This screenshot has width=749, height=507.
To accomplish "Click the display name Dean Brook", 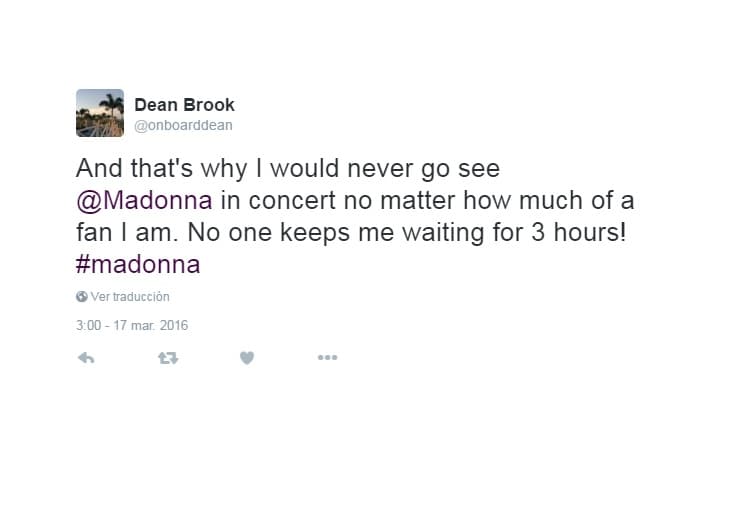I will (184, 105).
